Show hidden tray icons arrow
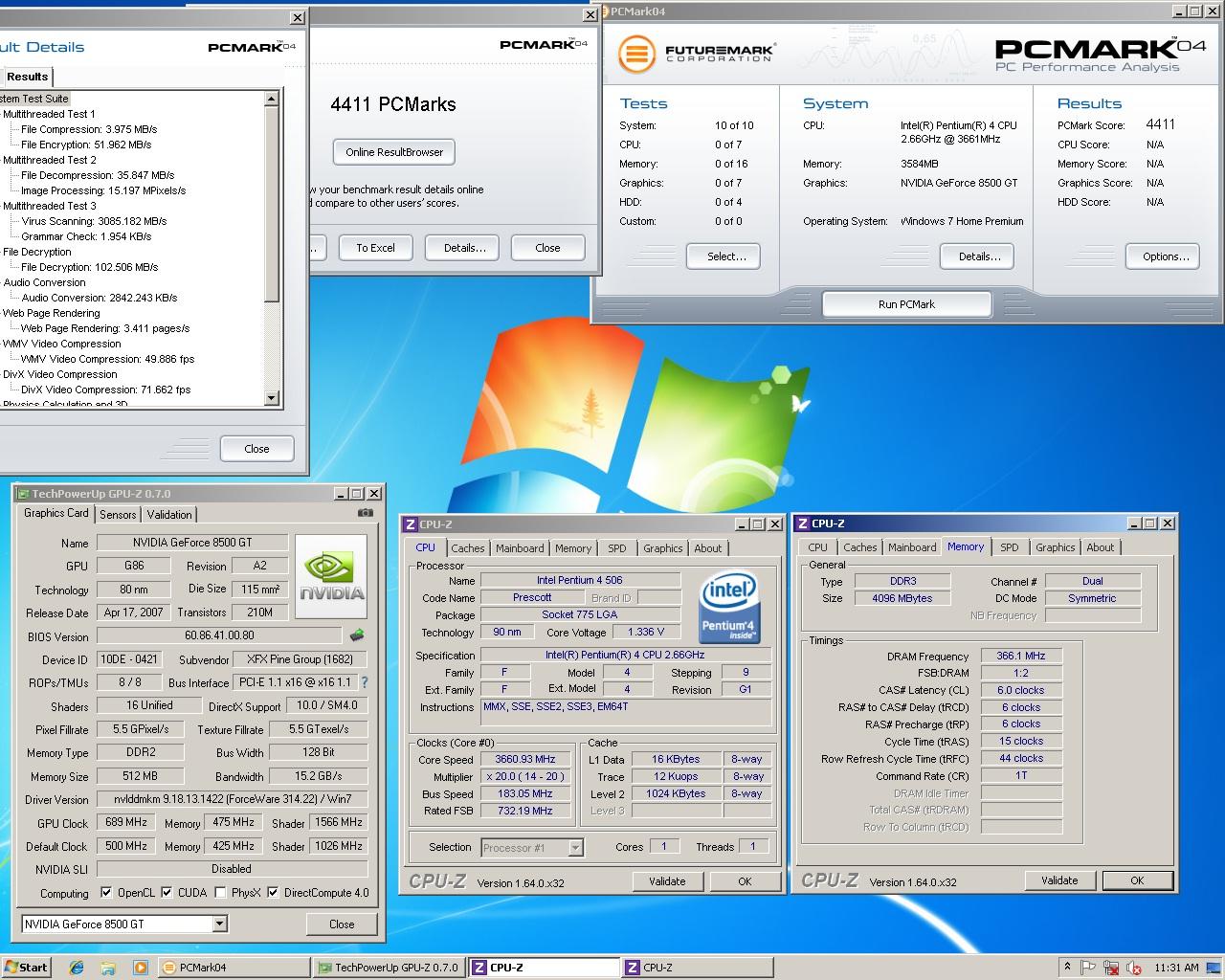The height and width of the screenshot is (980, 1225). [1067, 967]
